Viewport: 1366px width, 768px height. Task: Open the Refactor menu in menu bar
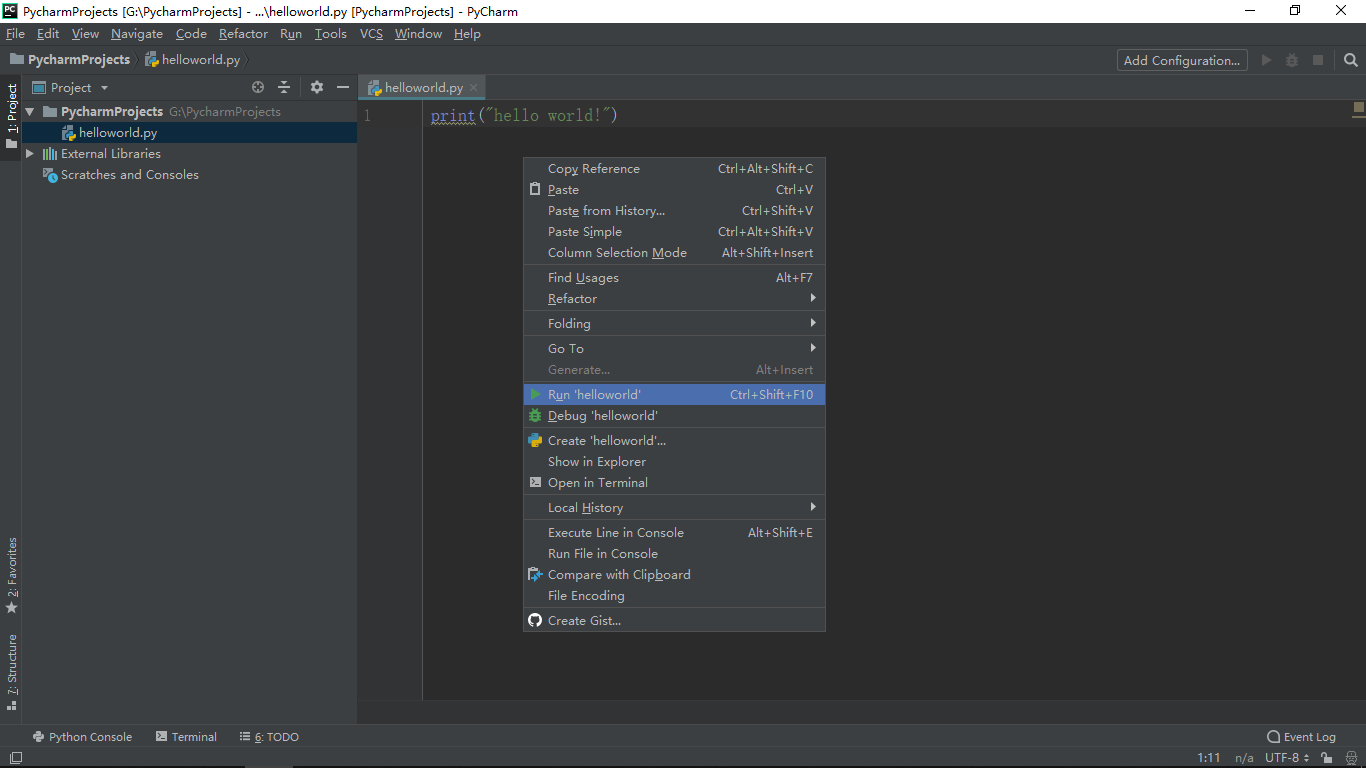click(243, 34)
